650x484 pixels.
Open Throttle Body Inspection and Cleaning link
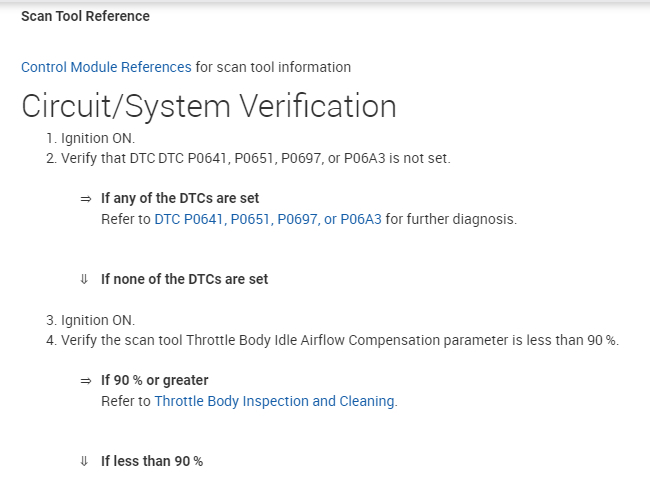[274, 401]
